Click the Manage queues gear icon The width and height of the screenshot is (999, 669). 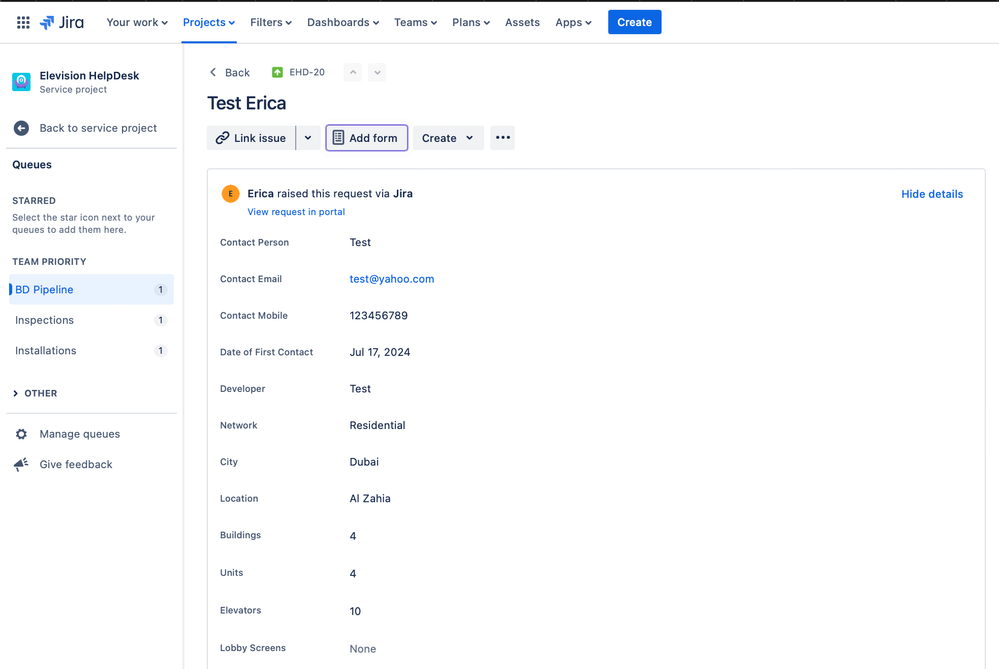21,434
